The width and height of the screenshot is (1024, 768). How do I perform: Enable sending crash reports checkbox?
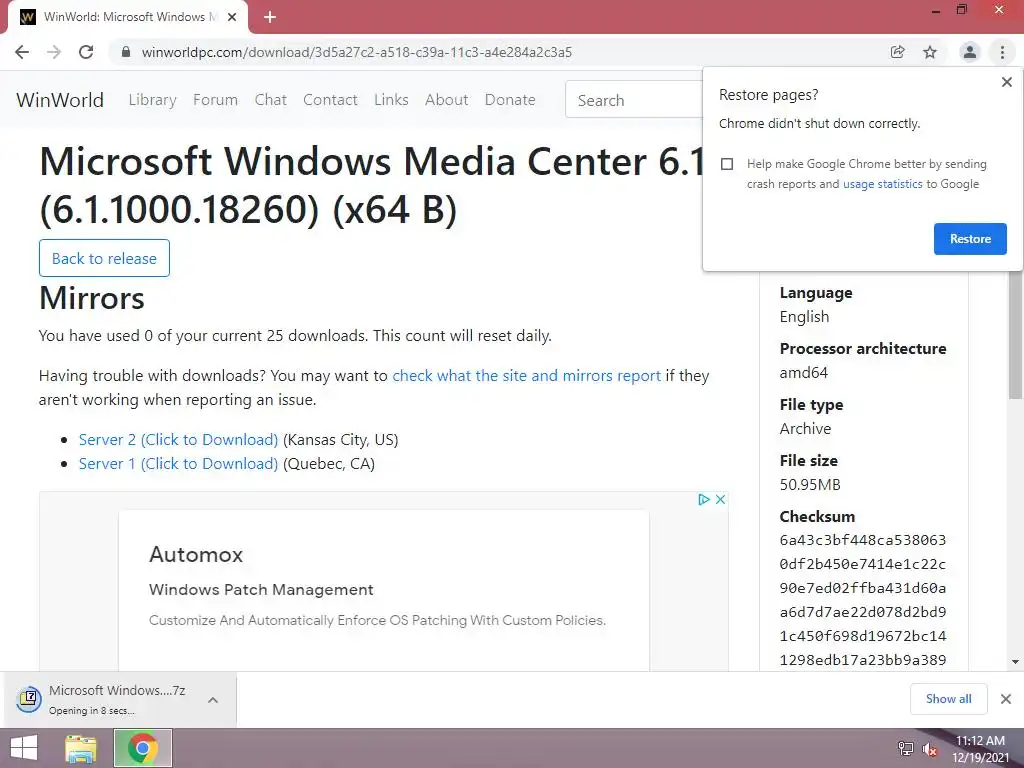727,164
